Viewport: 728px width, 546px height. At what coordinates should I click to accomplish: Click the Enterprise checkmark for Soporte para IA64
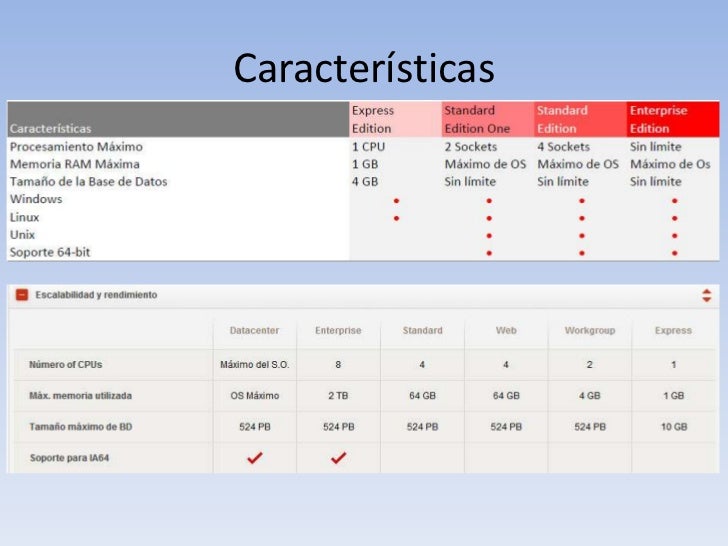[338, 458]
